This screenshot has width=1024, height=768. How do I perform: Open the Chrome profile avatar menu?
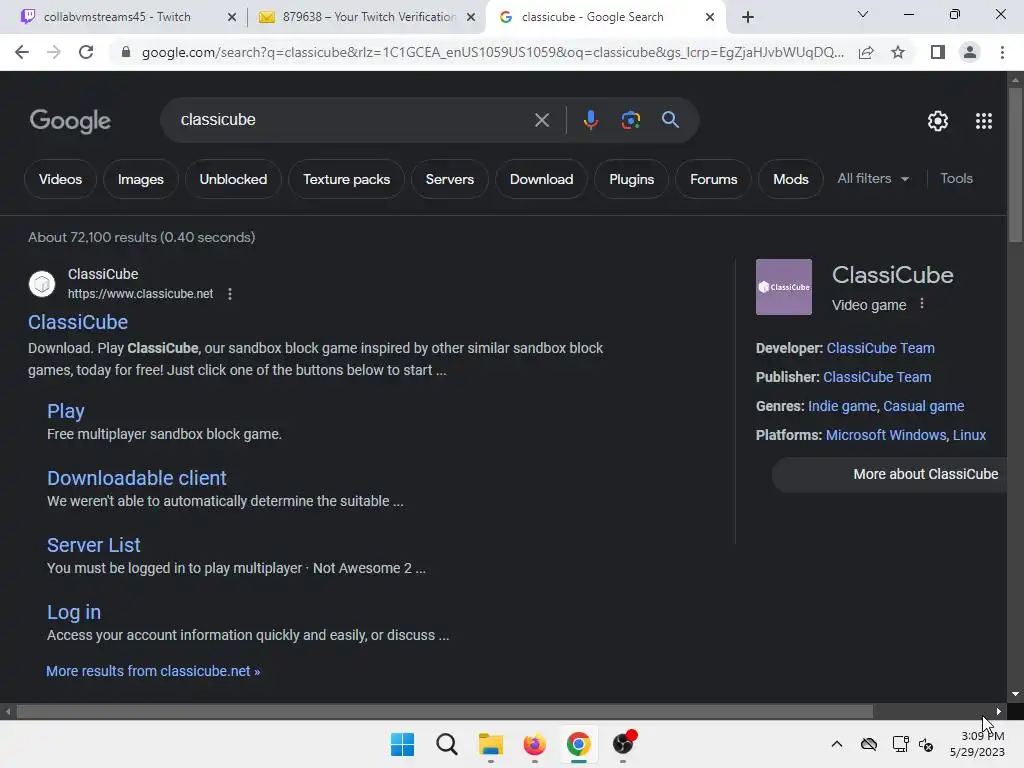coord(970,52)
